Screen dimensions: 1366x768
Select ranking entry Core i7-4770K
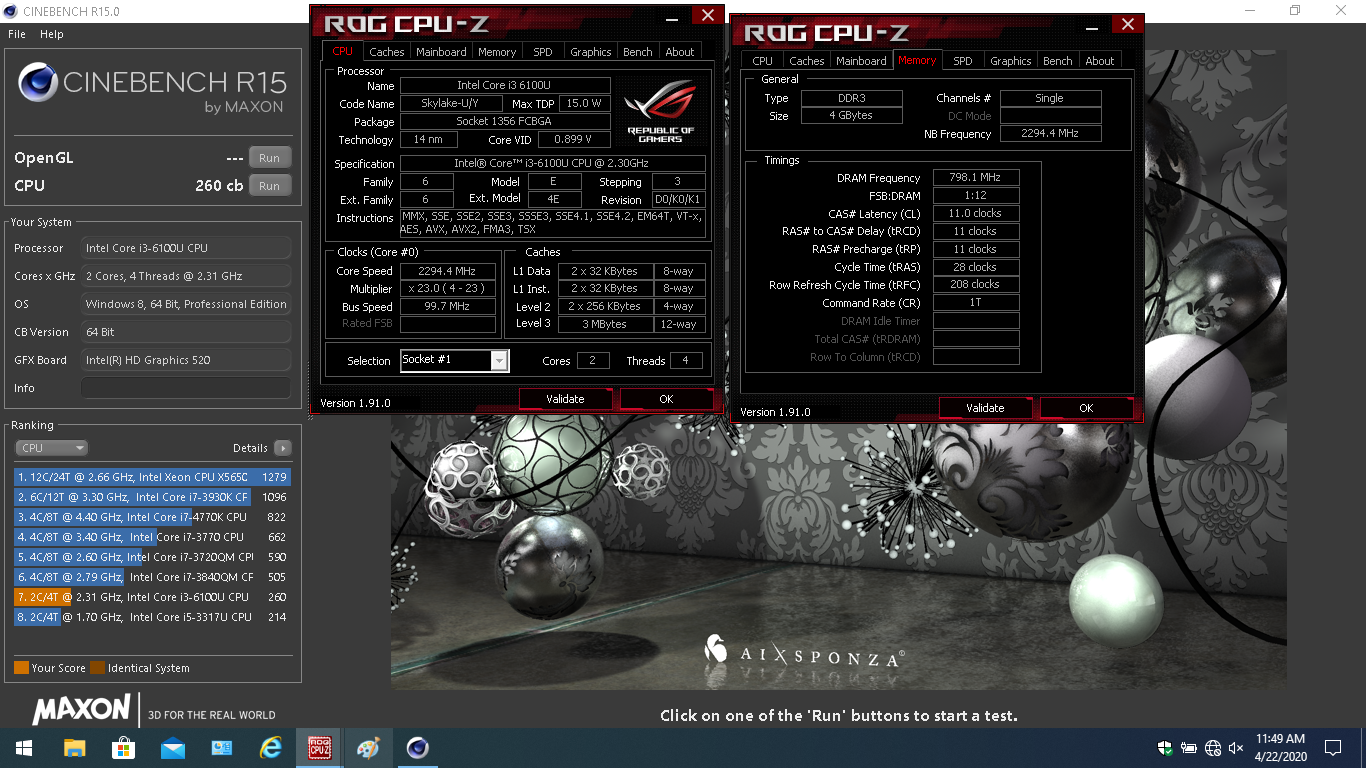point(152,517)
